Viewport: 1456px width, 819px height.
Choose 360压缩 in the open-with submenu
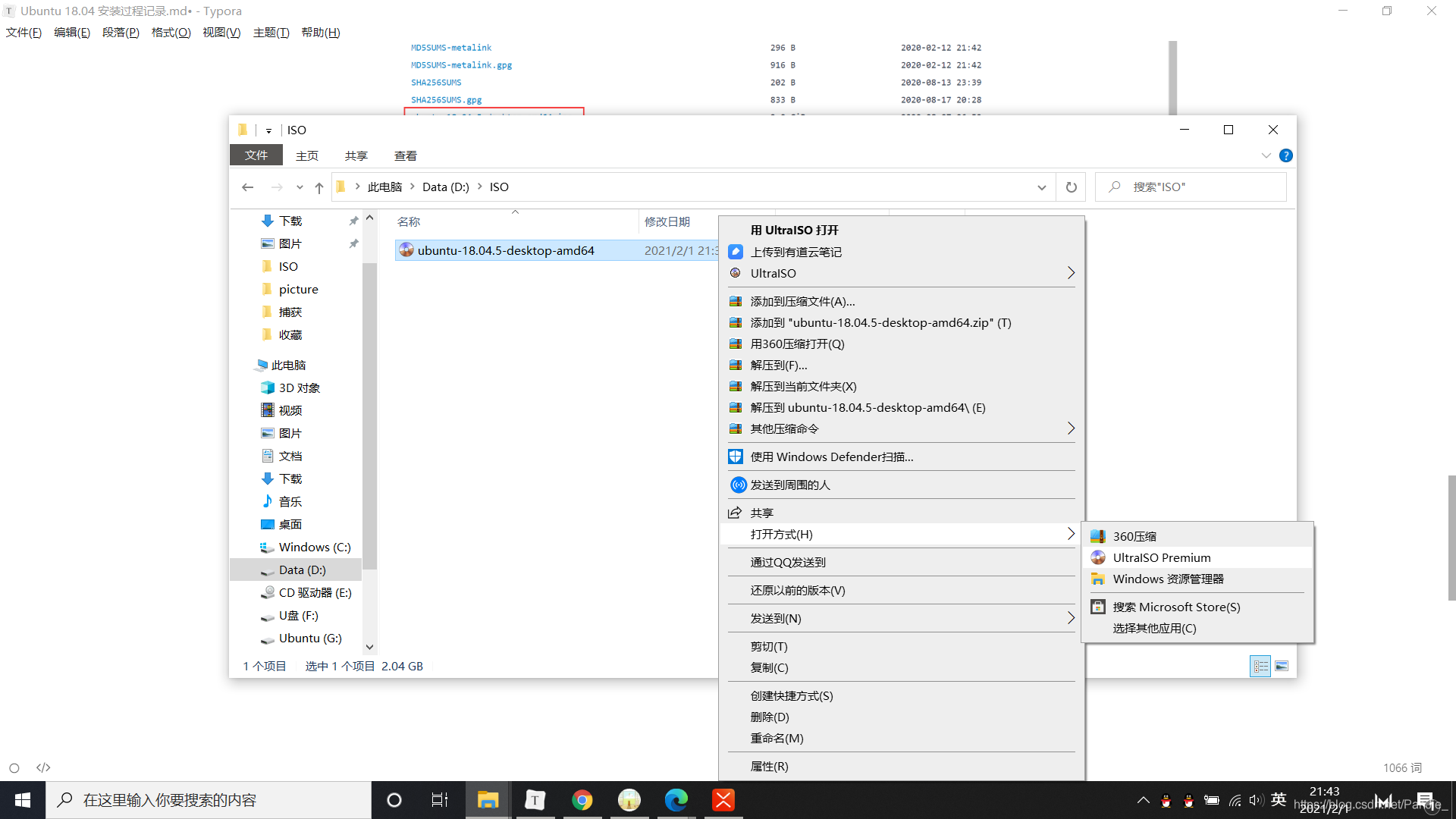[1197, 536]
